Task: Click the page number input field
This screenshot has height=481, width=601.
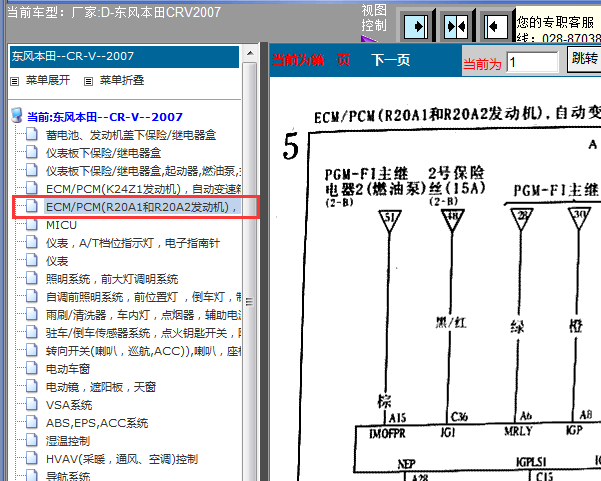Action: tap(532, 62)
